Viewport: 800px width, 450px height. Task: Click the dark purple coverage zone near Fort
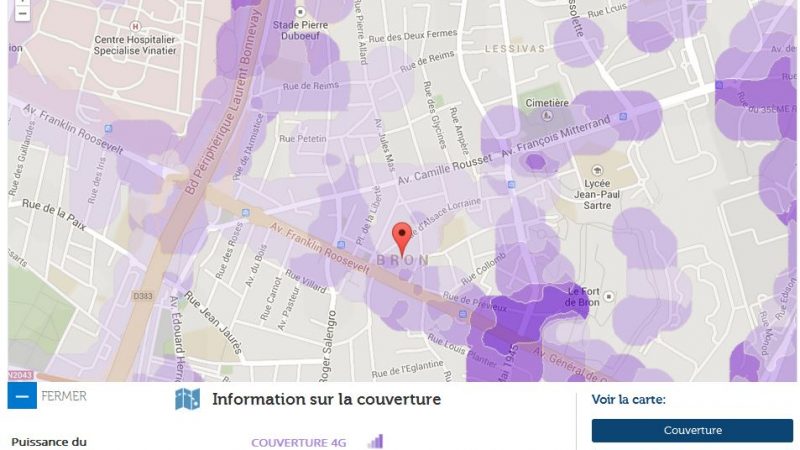coord(531,311)
